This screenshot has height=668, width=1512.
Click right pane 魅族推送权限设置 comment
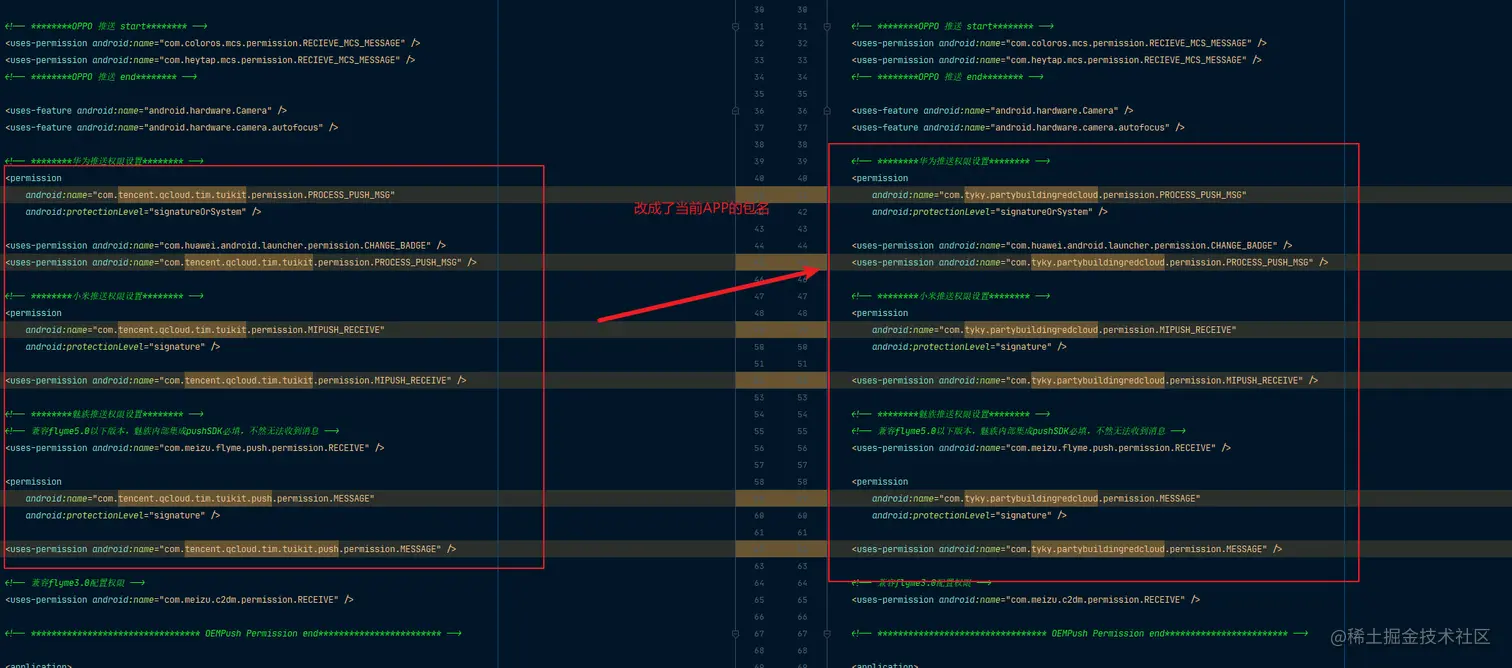[951, 414]
